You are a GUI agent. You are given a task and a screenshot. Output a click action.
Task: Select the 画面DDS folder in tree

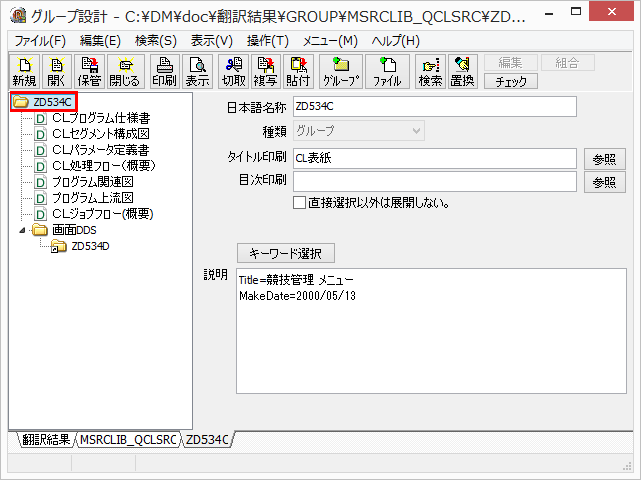click(x=65, y=230)
